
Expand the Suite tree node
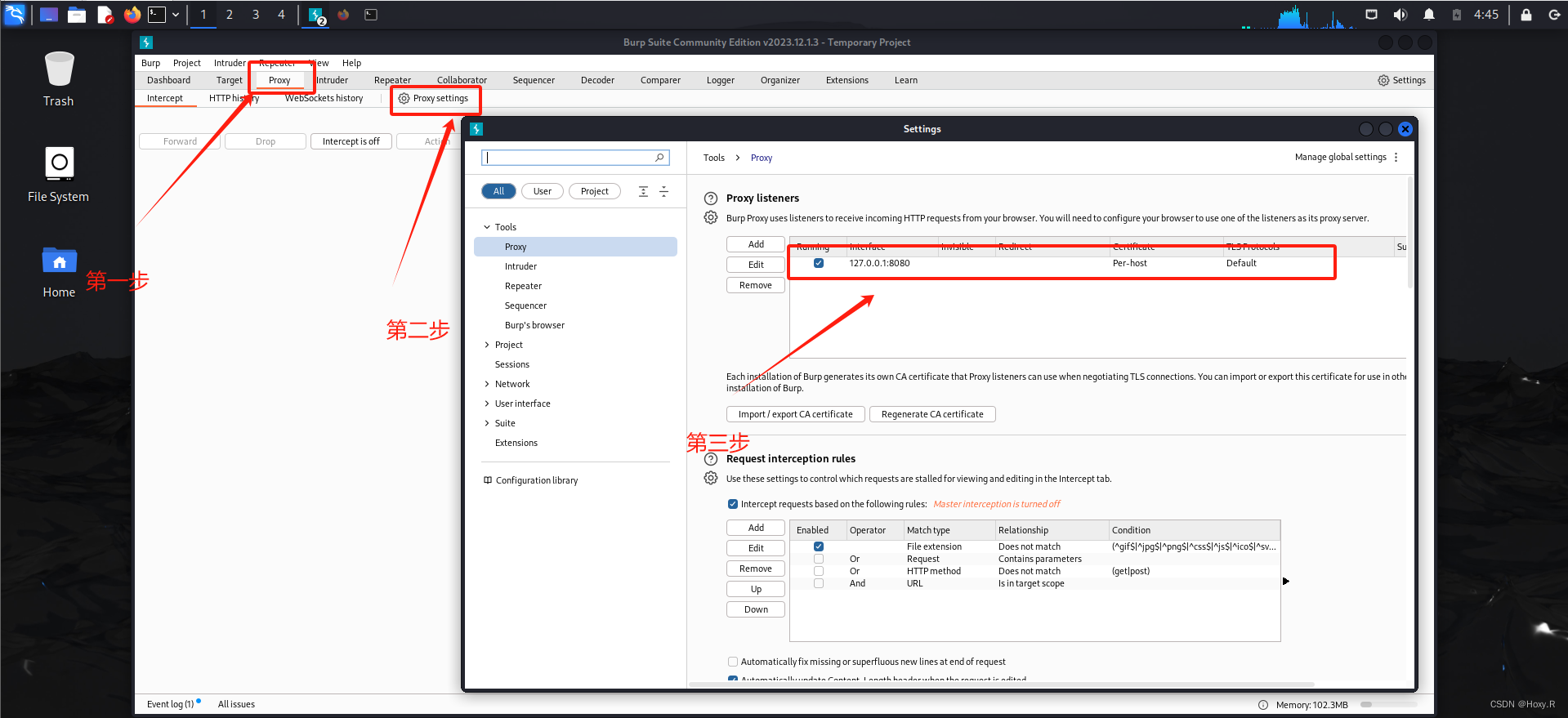487,423
